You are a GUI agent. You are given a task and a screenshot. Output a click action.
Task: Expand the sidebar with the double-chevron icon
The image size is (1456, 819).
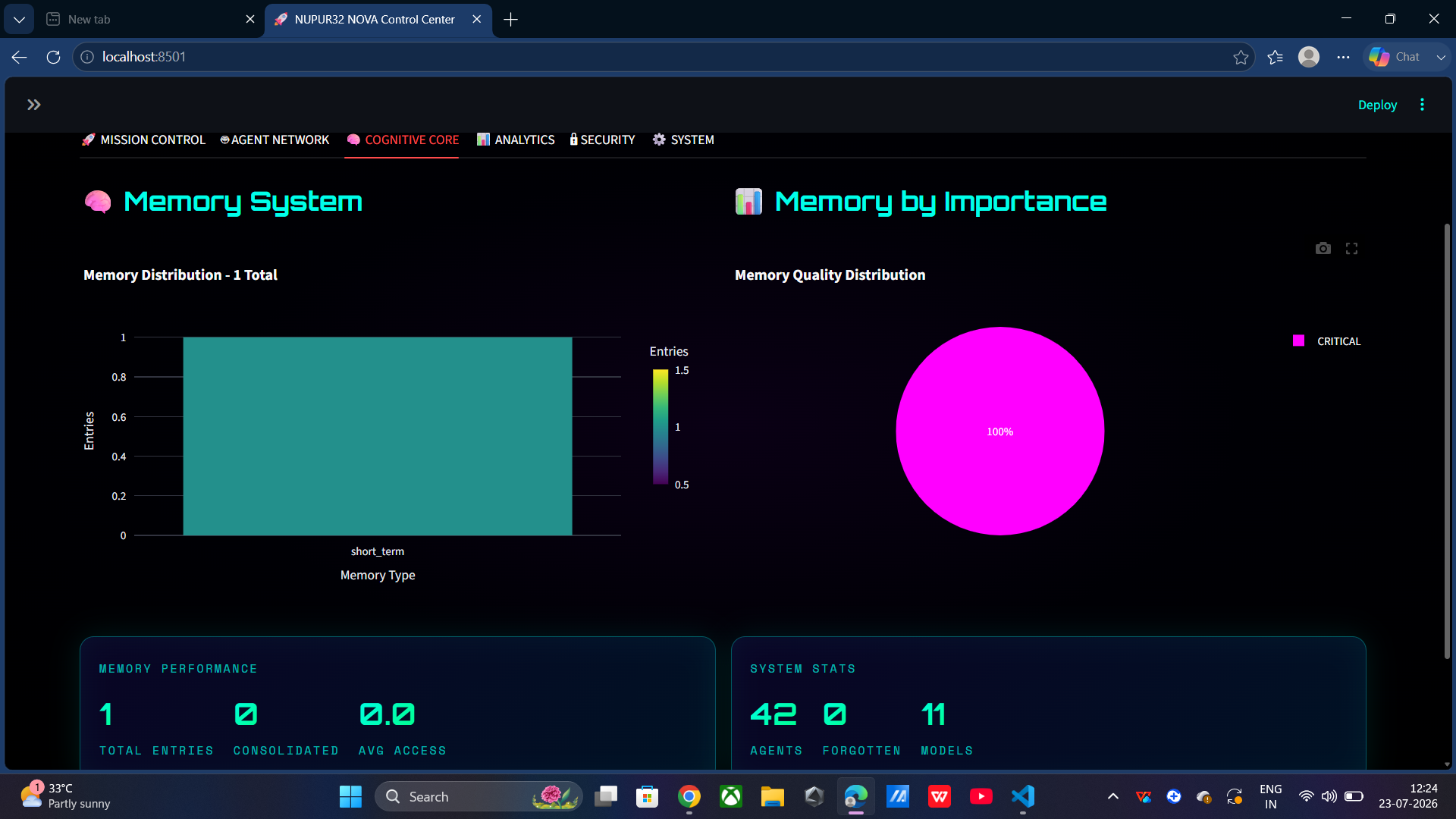click(x=33, y=105)
